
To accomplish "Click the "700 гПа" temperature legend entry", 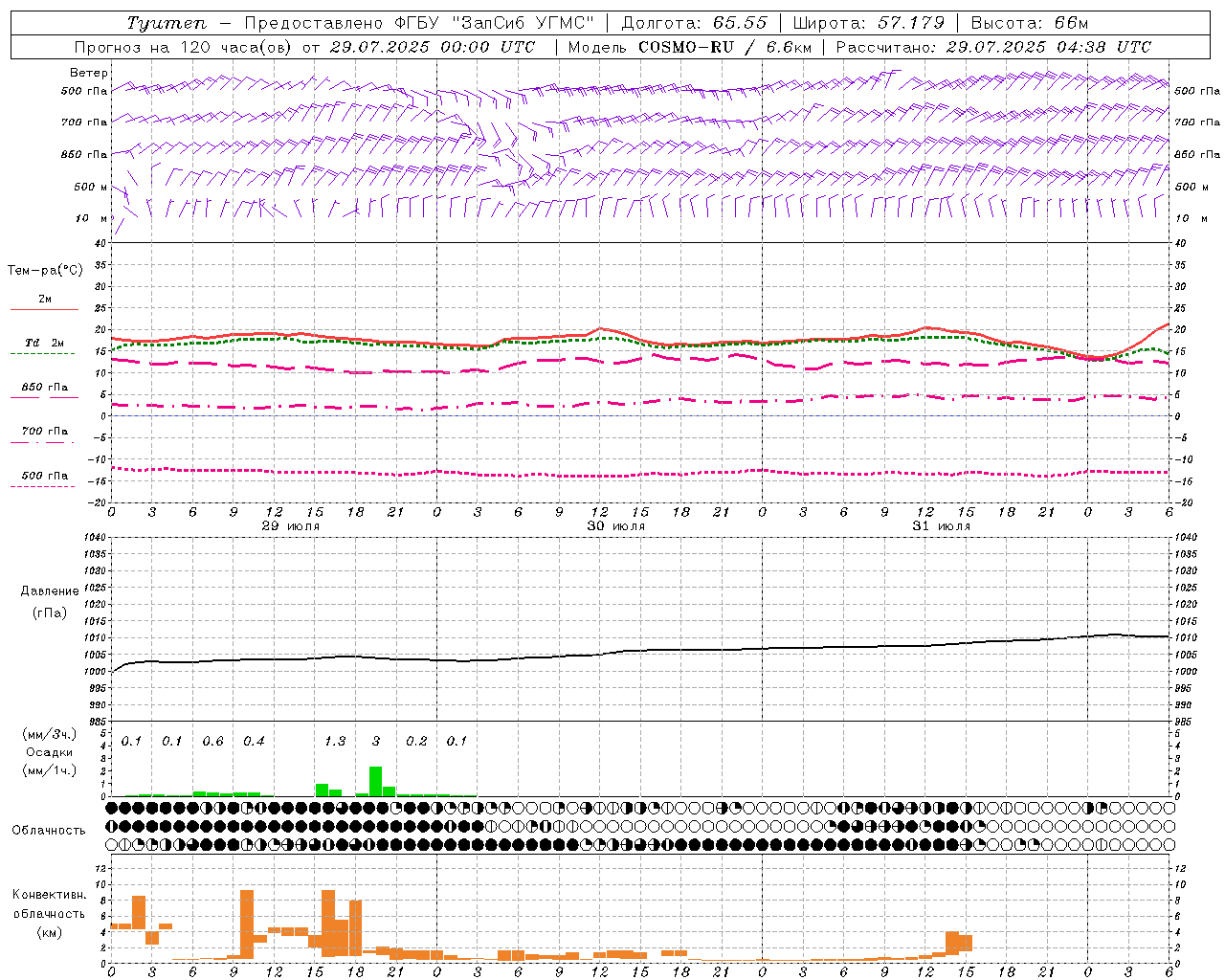I will [x=45, y=432].
